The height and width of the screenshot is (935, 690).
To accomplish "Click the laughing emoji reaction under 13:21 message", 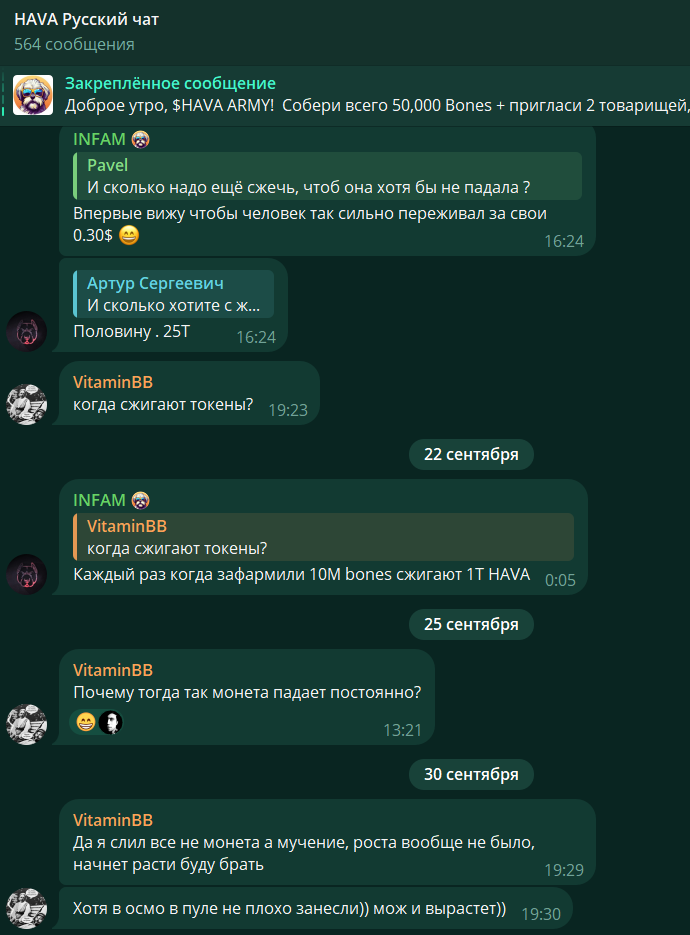I will [x=86, y=723].
